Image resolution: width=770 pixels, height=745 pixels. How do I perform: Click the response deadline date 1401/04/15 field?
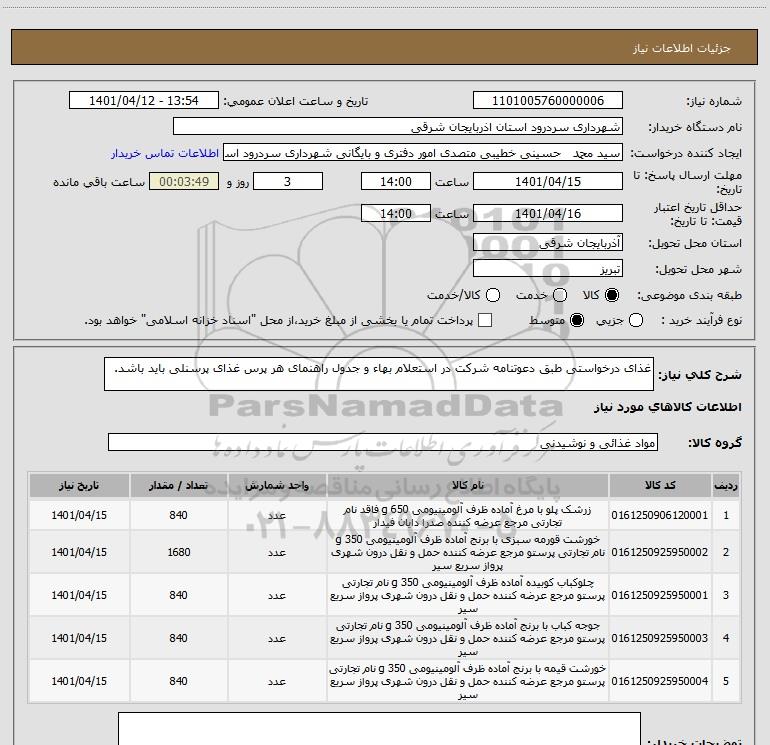(548, 181)
